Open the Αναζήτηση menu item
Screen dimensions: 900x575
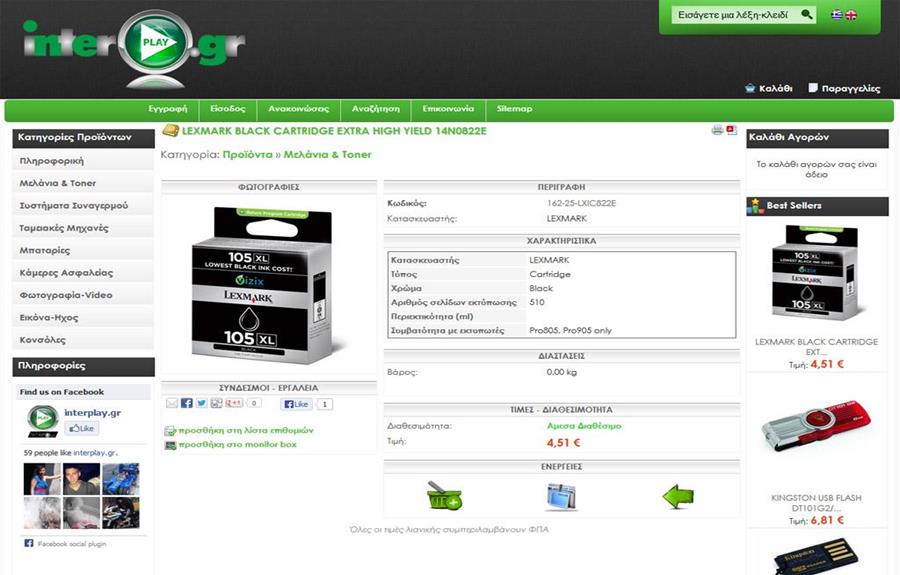click(376, 109)
